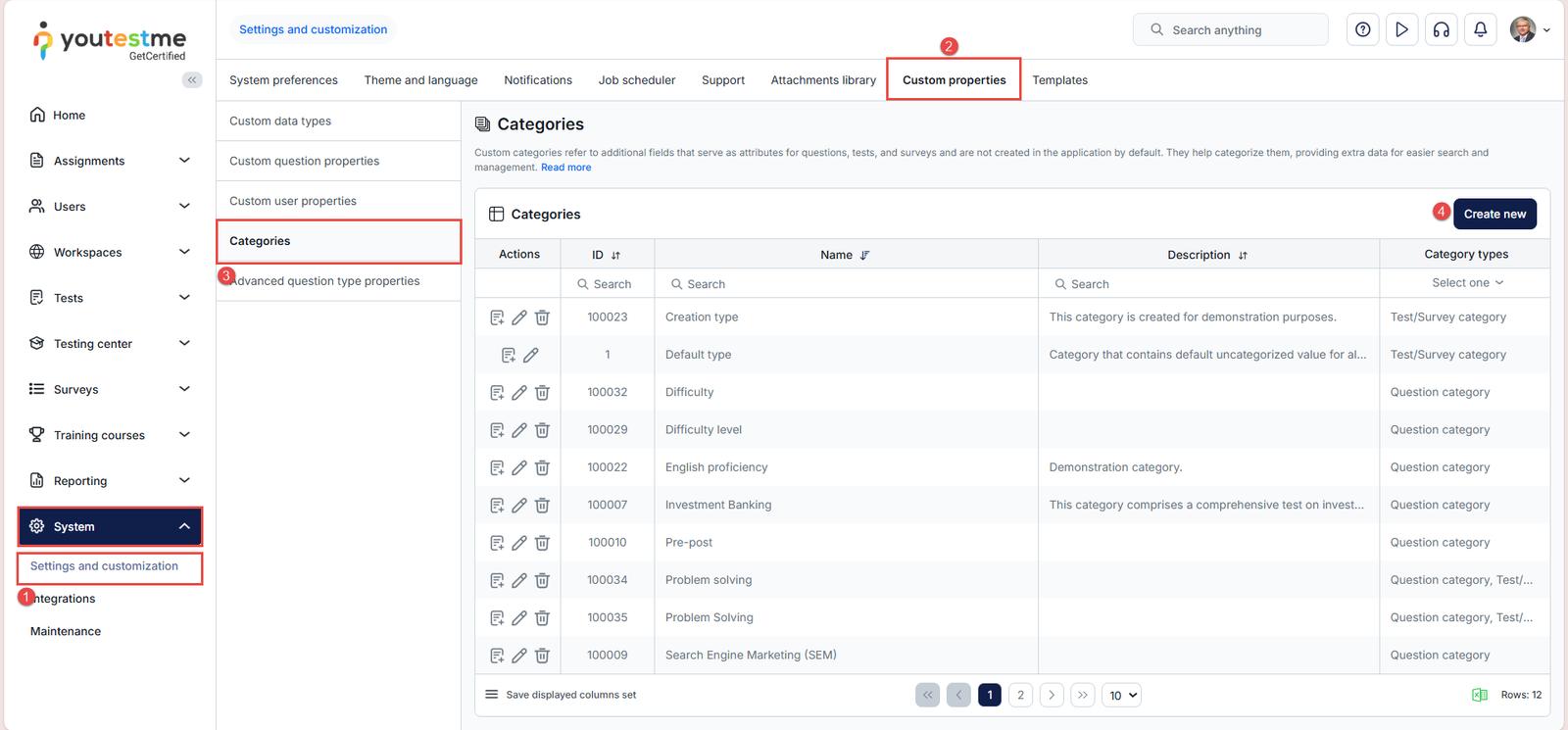The width and height of the screenshot is (1568, 730).
Task: Expand the user profile avatar menu
Action: [1529, 29]
